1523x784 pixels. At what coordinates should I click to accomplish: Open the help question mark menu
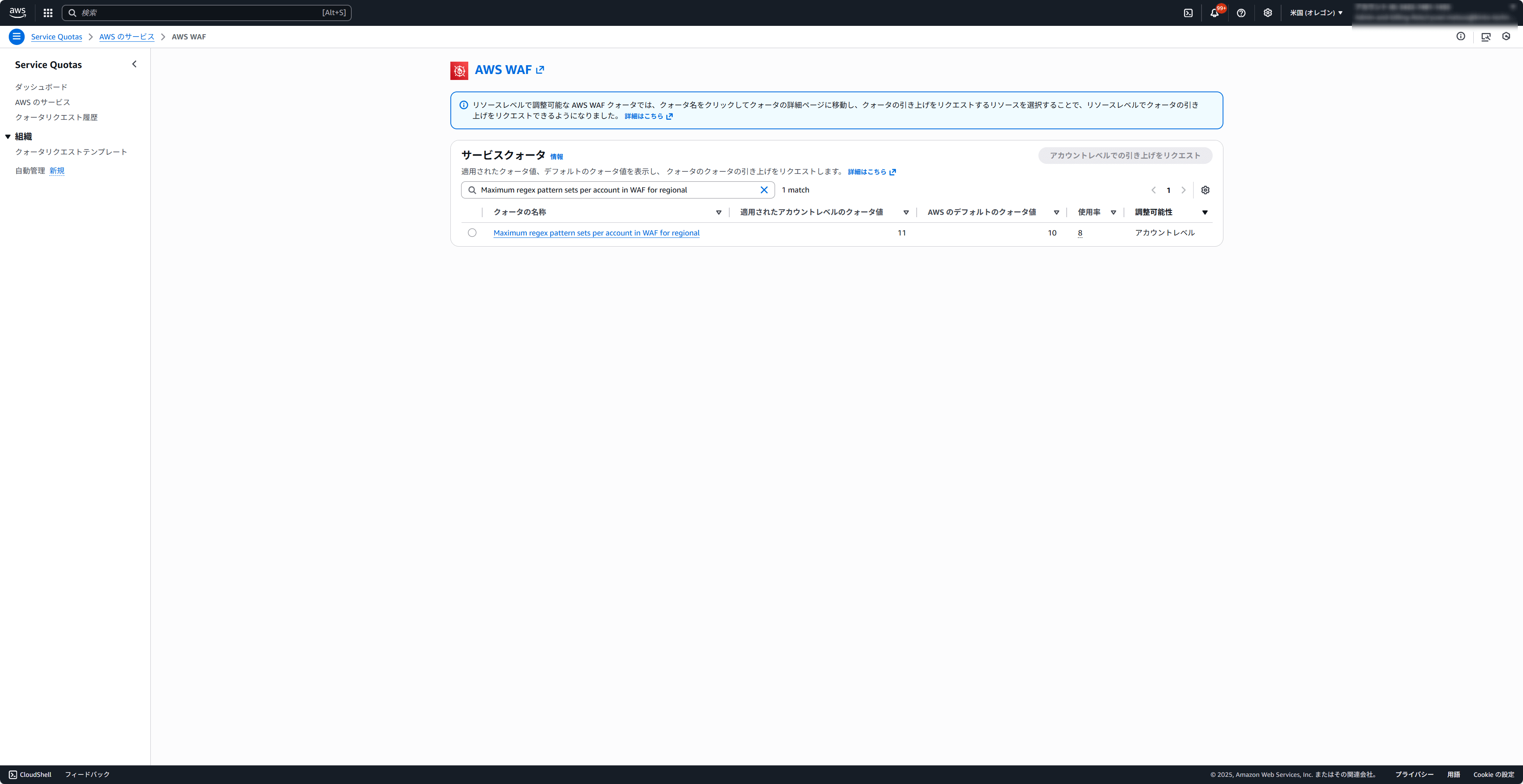click(x=1241, y=12)
